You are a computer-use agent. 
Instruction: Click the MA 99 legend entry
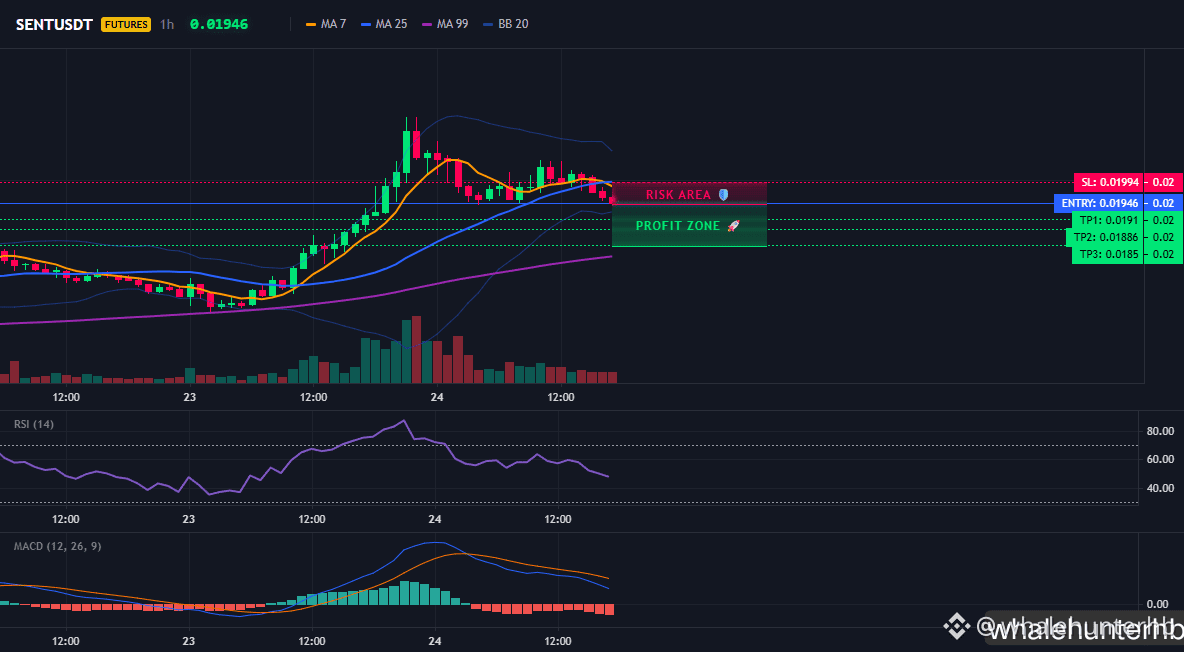coord(446,24)
